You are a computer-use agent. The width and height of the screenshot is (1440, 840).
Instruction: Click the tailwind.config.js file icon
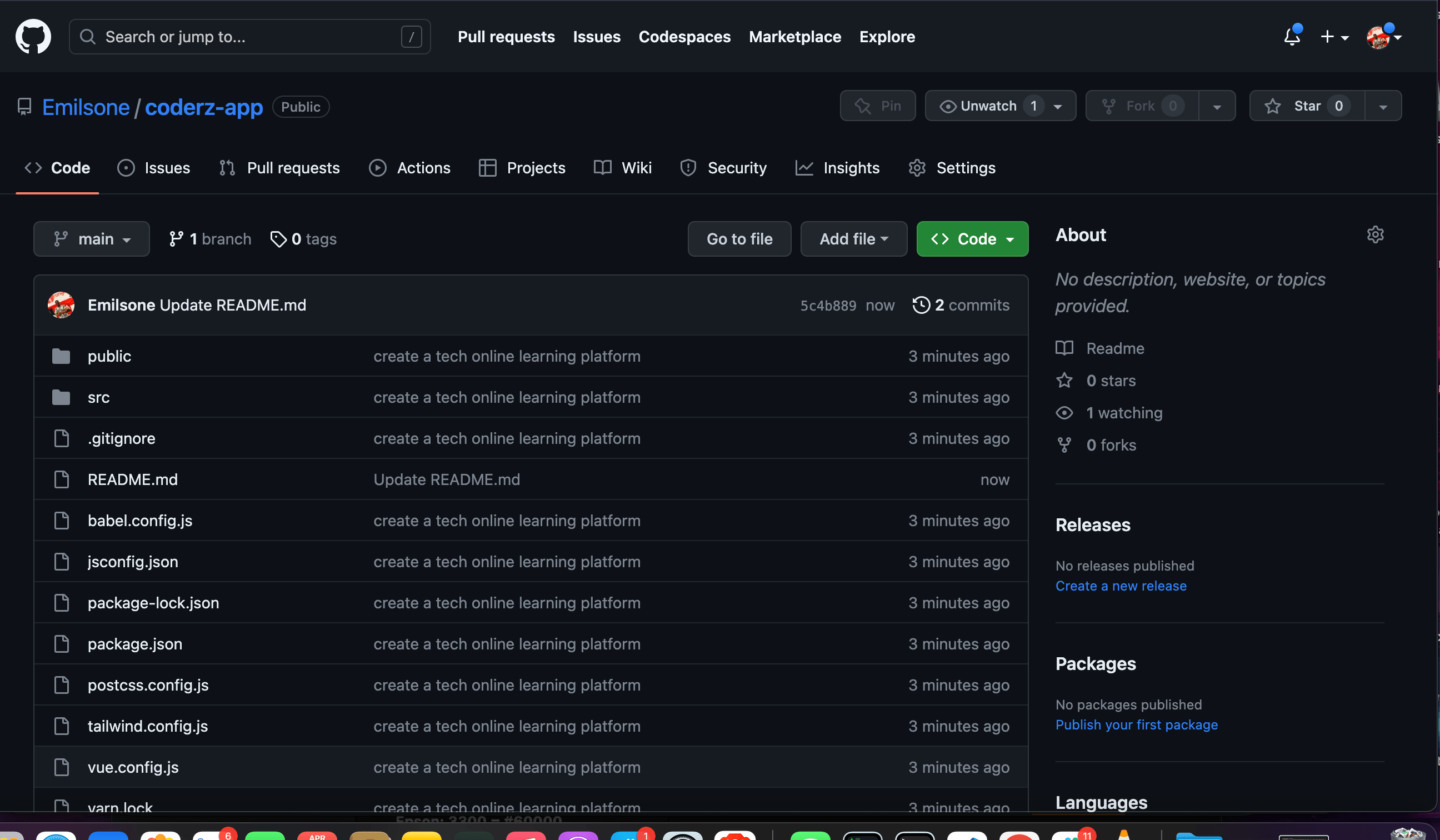[x=61, y=726]
